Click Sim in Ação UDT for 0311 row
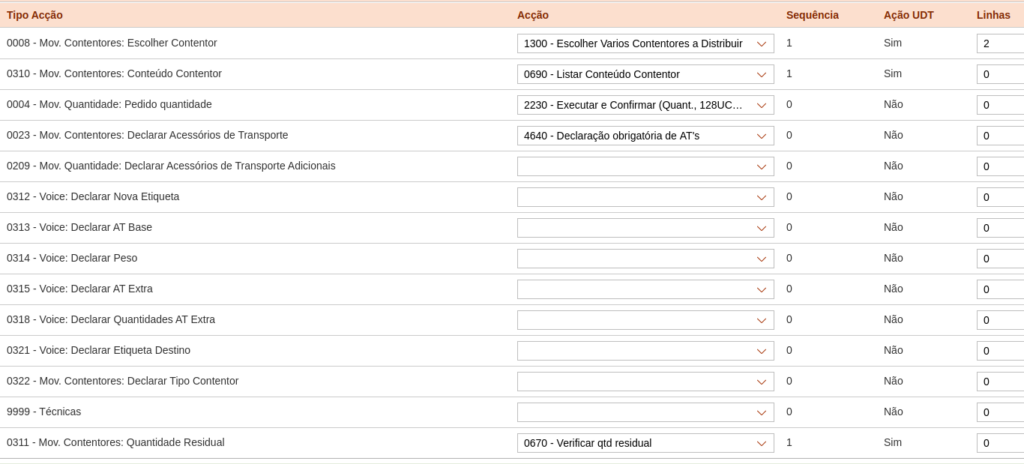The image size is (1024, 464). tap(892, 442)
